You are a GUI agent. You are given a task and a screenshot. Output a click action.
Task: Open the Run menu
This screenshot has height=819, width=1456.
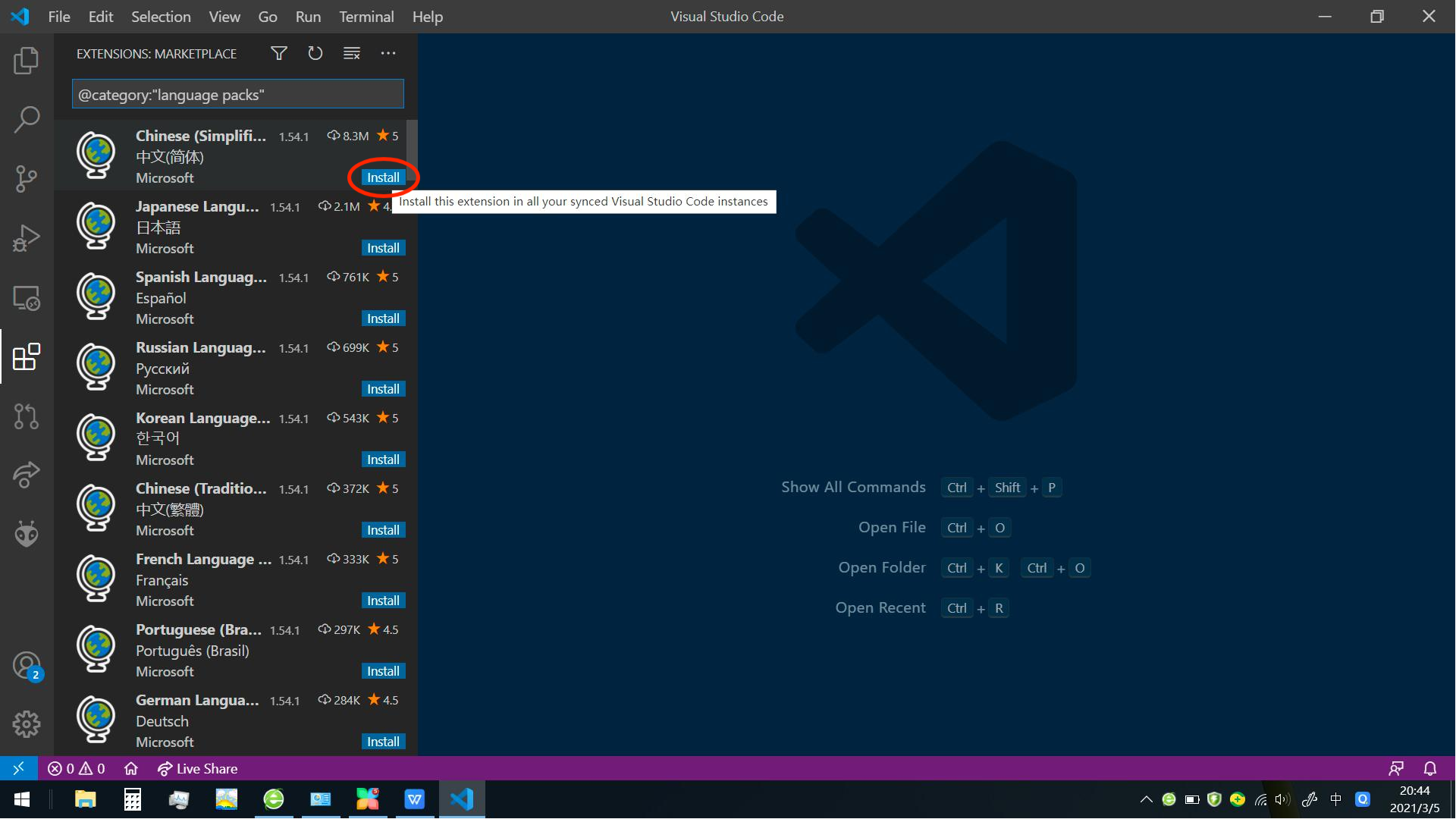308,17
